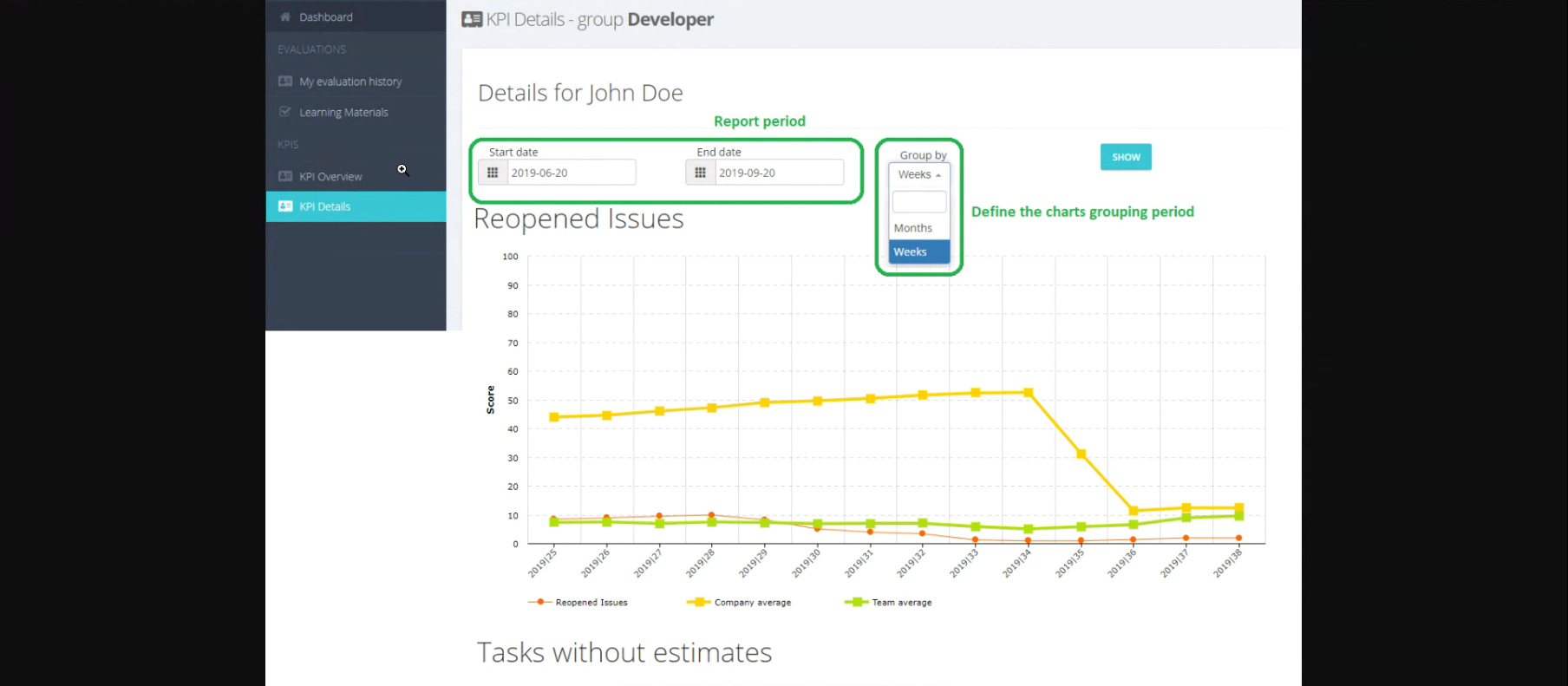Screen dimensions: 1568x686
Task: Click Company average point at 2019|25
Action: click(554, 417)
